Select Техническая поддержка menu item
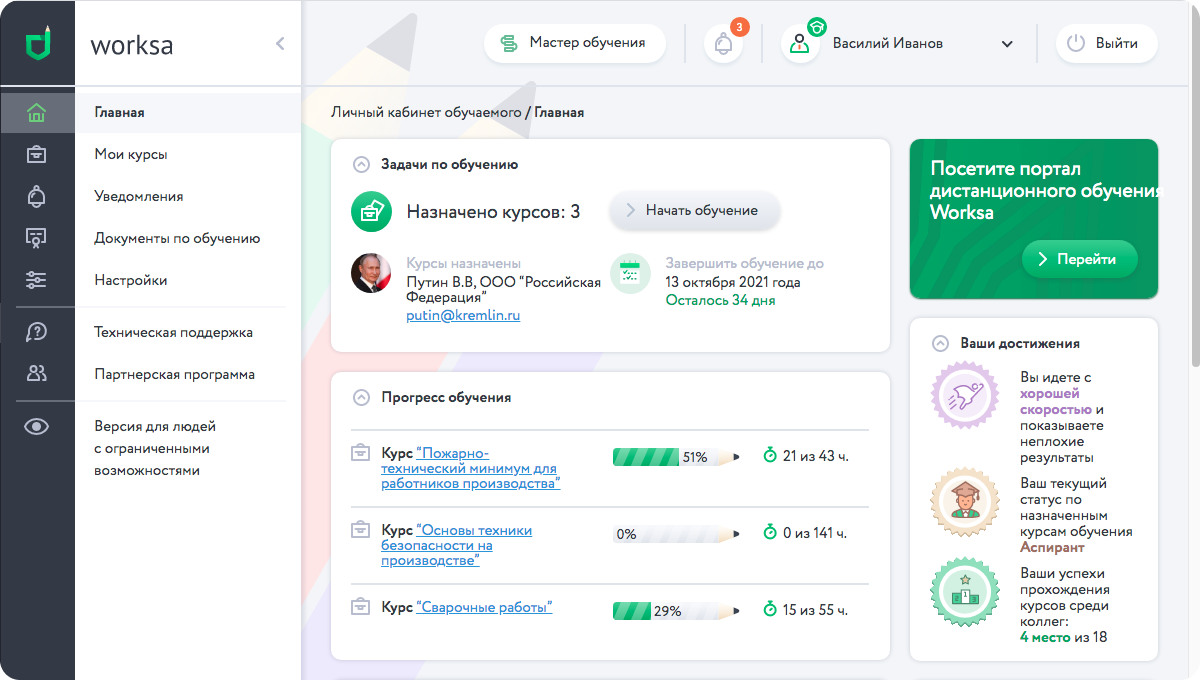This screenshot has height=680, width=1200. [174, 333]
